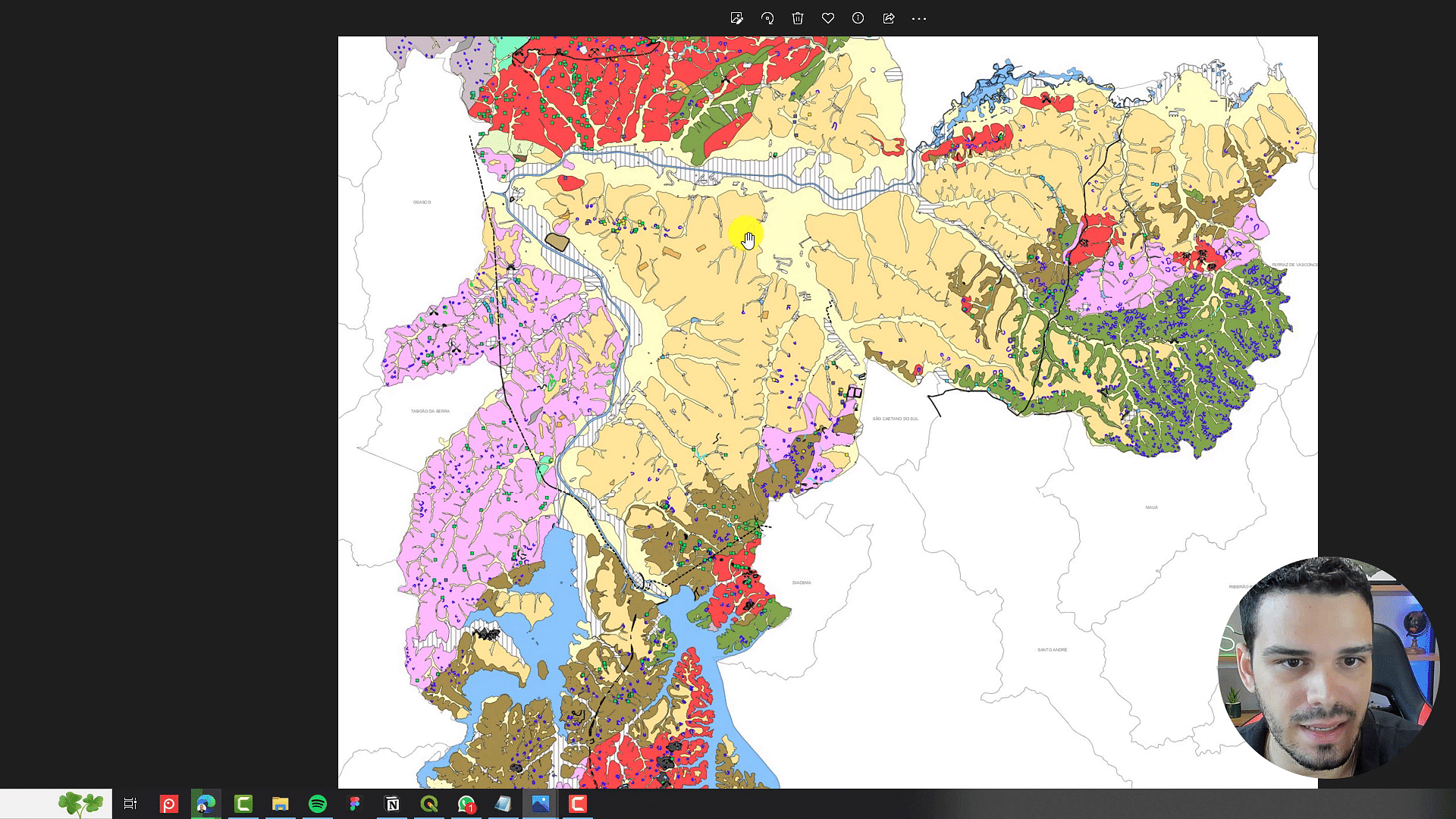The image size is (1456, 819).
Task: Show file info with the info icon
Action: click(x=858, y=18)
